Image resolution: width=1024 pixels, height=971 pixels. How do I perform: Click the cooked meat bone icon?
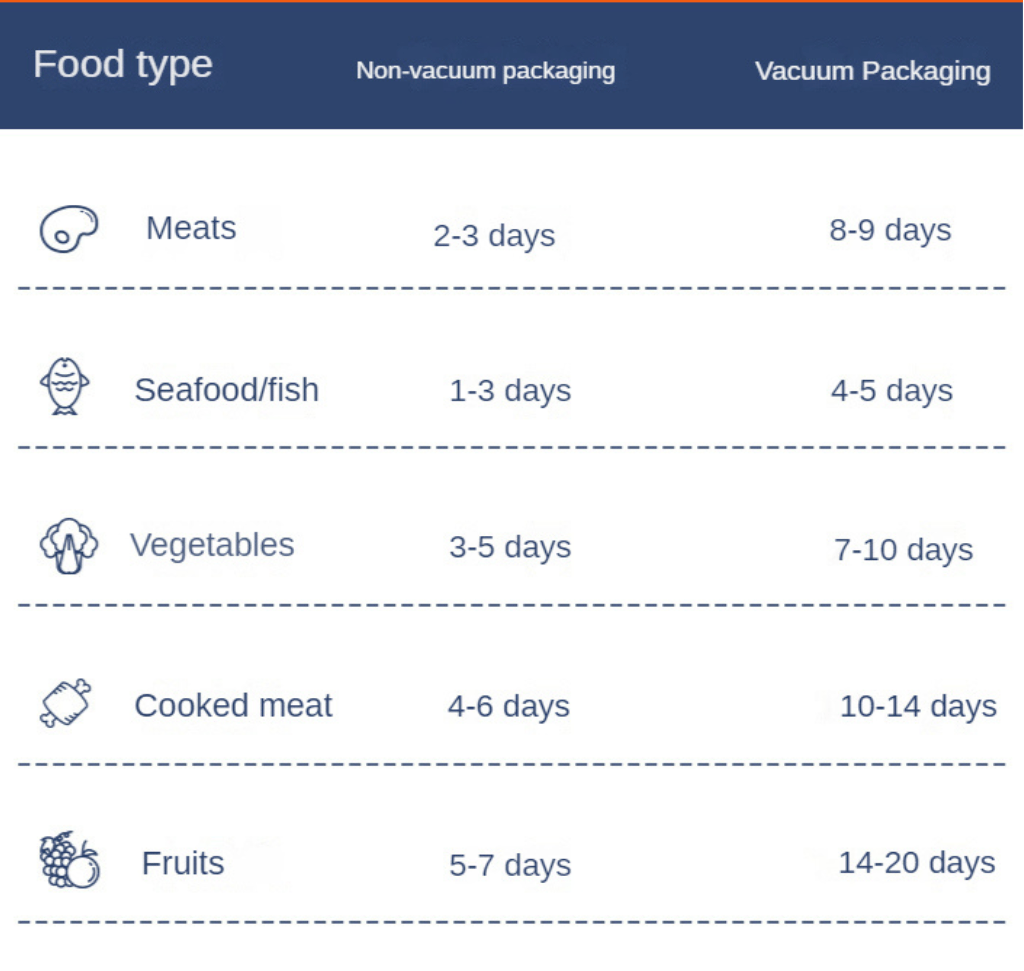66,703
